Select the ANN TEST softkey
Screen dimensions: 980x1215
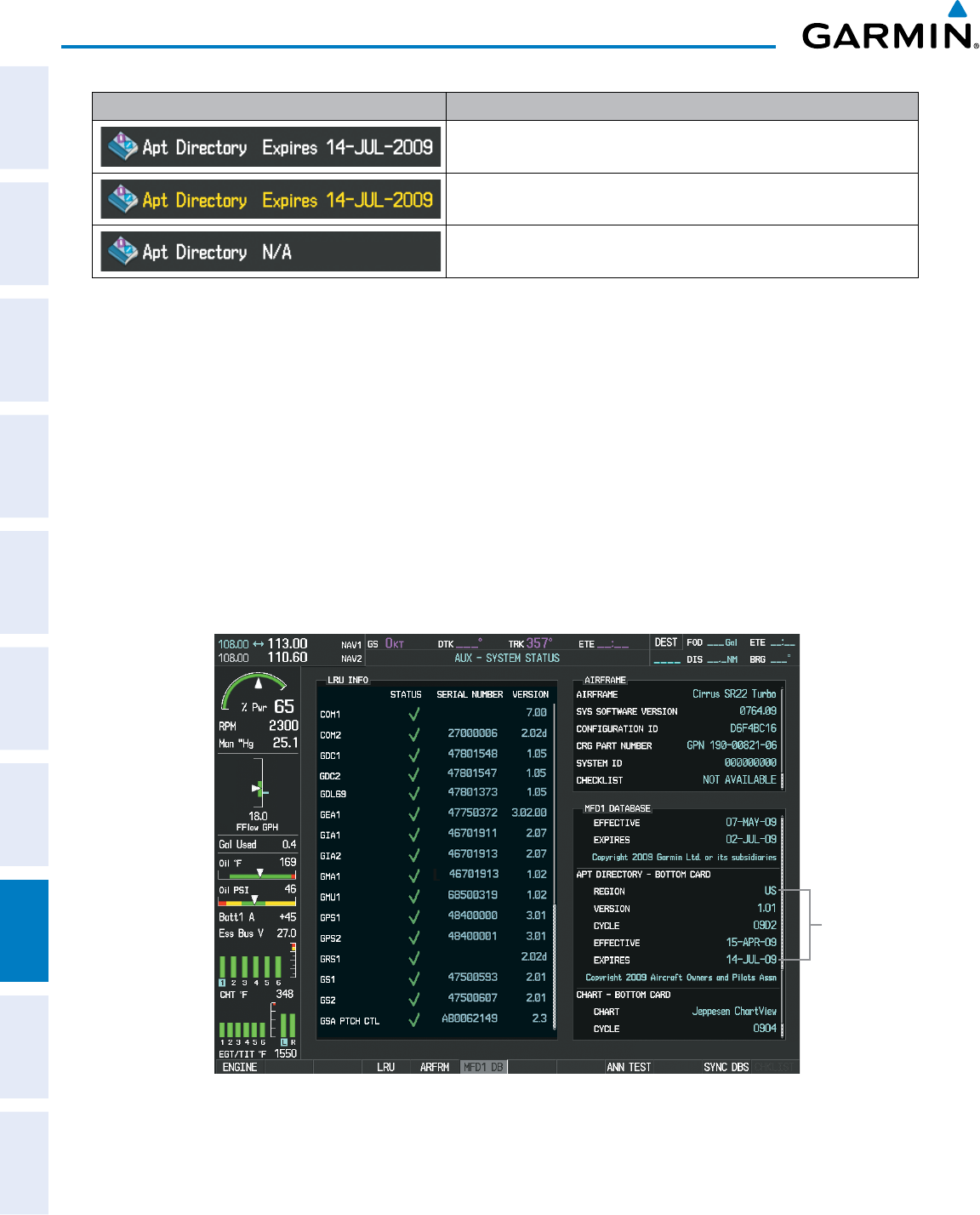(x=629, y=1067)
